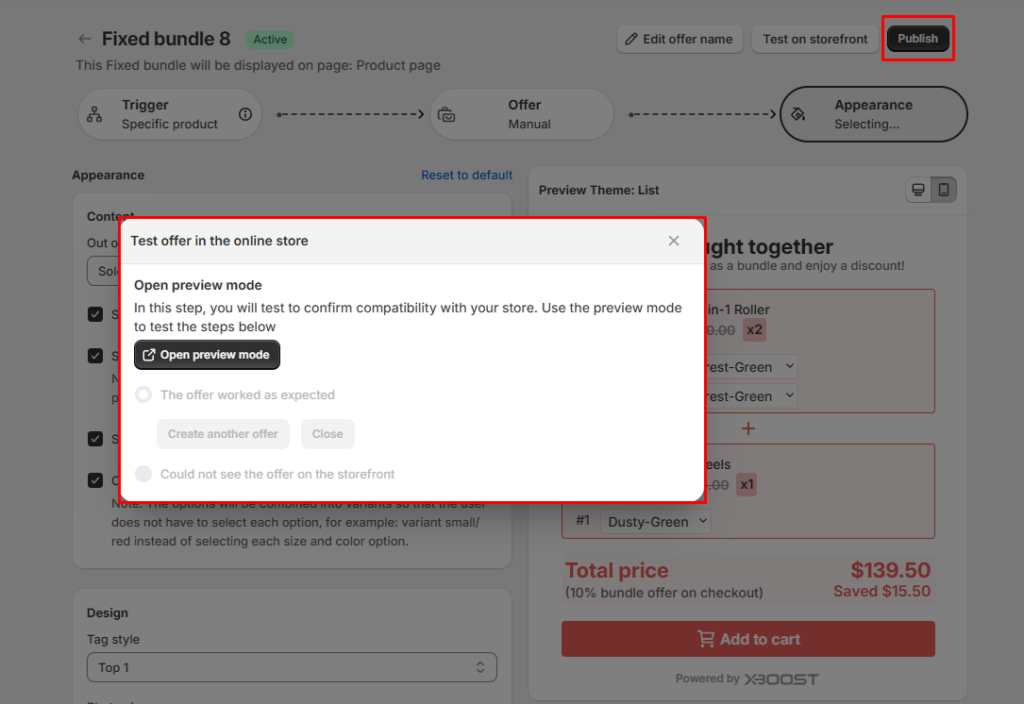Click the Trigger step hierarchy icon

coord(94,114)
